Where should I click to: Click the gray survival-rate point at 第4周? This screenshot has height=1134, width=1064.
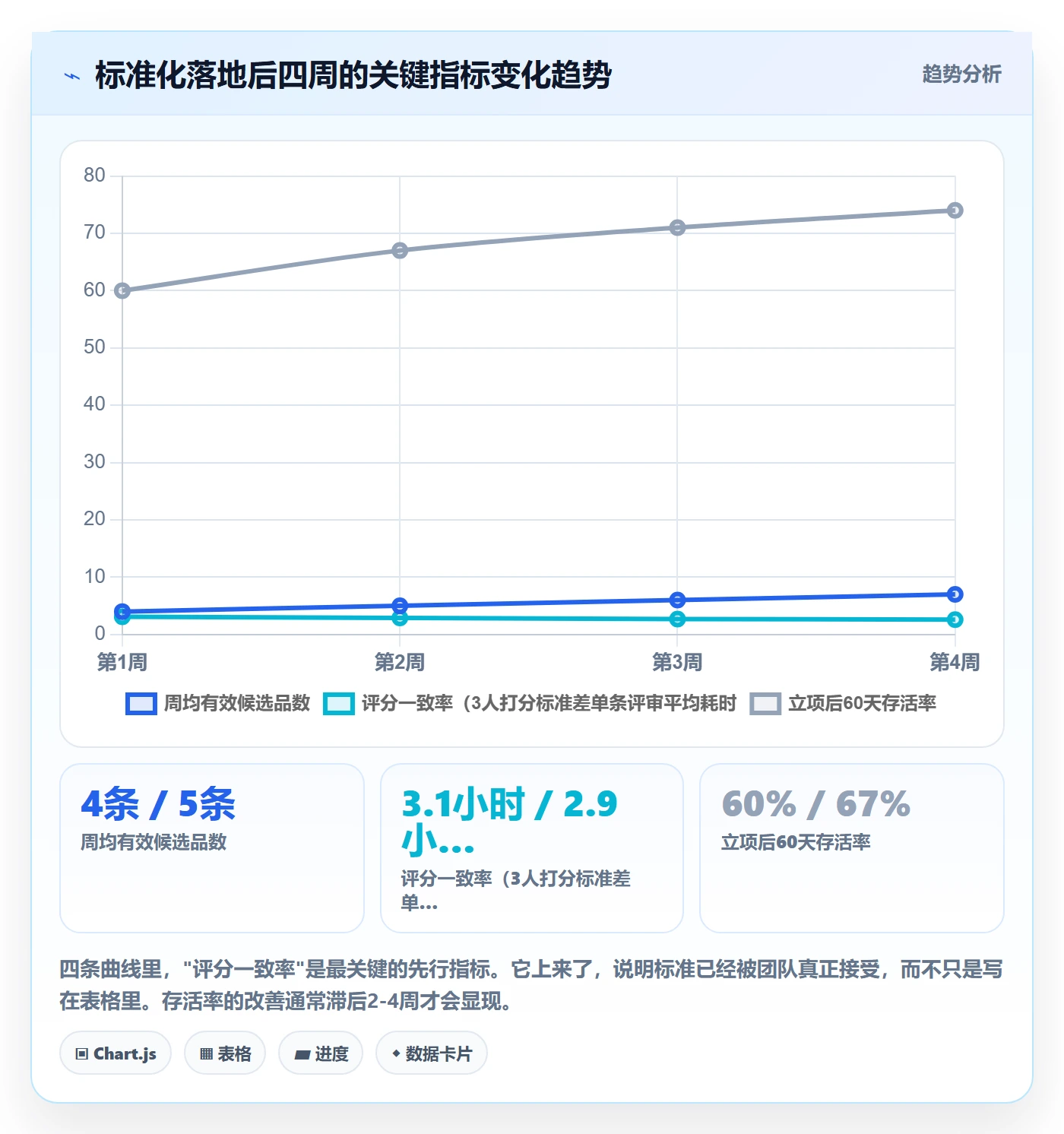click(x=955, y=211)
